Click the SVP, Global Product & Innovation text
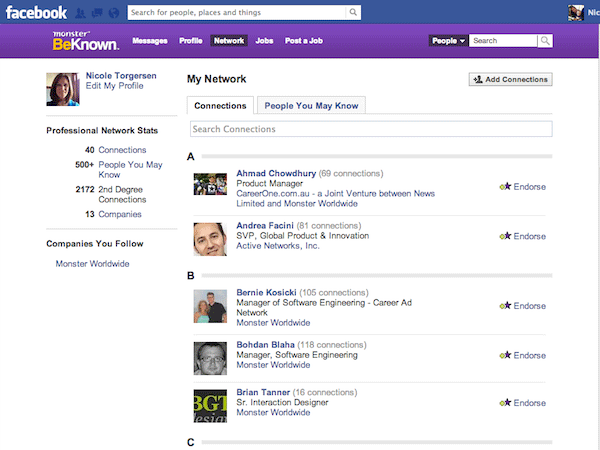Screen dimensions: 600x450 pyautogui.click(x=303, y=236)
